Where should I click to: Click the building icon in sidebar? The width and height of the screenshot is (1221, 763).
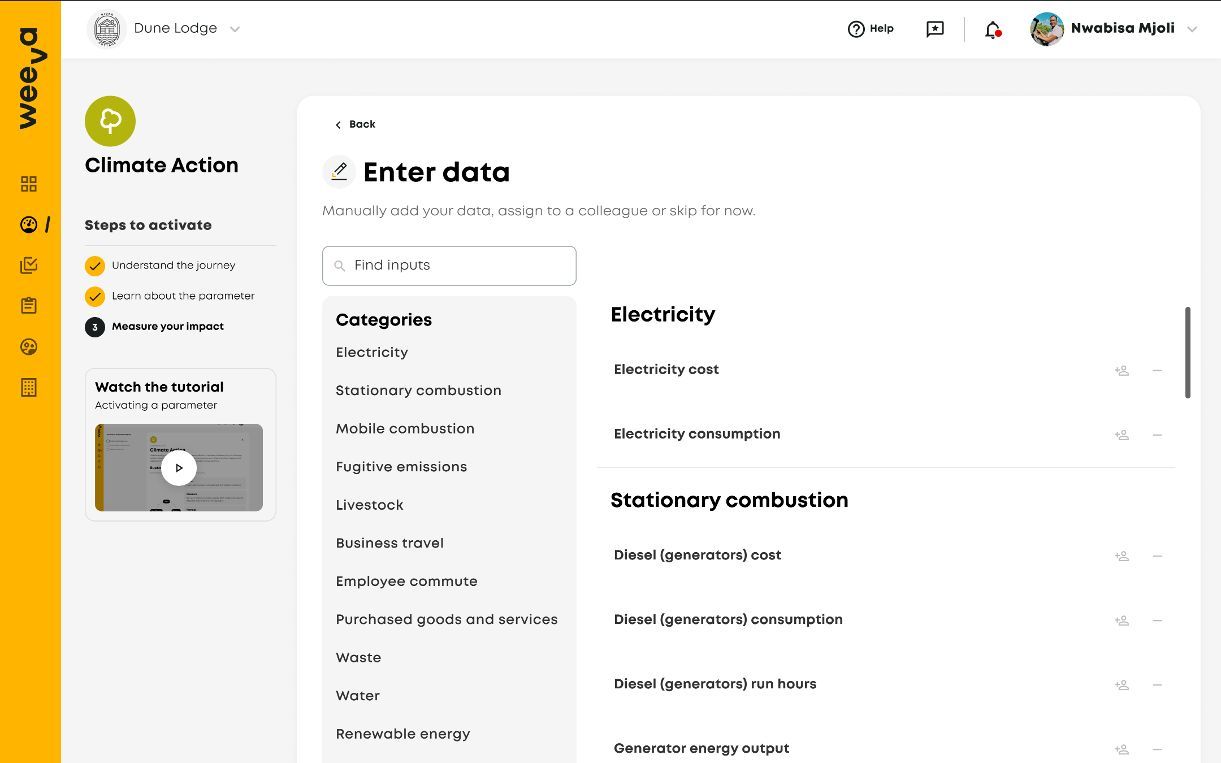[x=29, y=387]
